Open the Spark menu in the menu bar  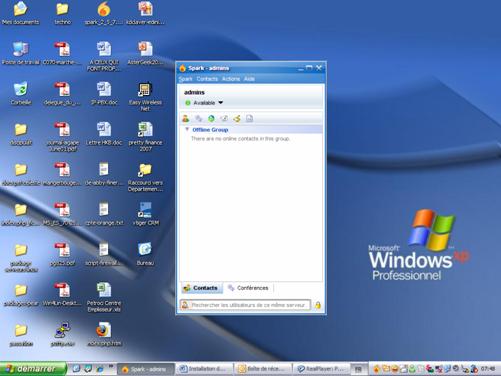coord(185,79)
